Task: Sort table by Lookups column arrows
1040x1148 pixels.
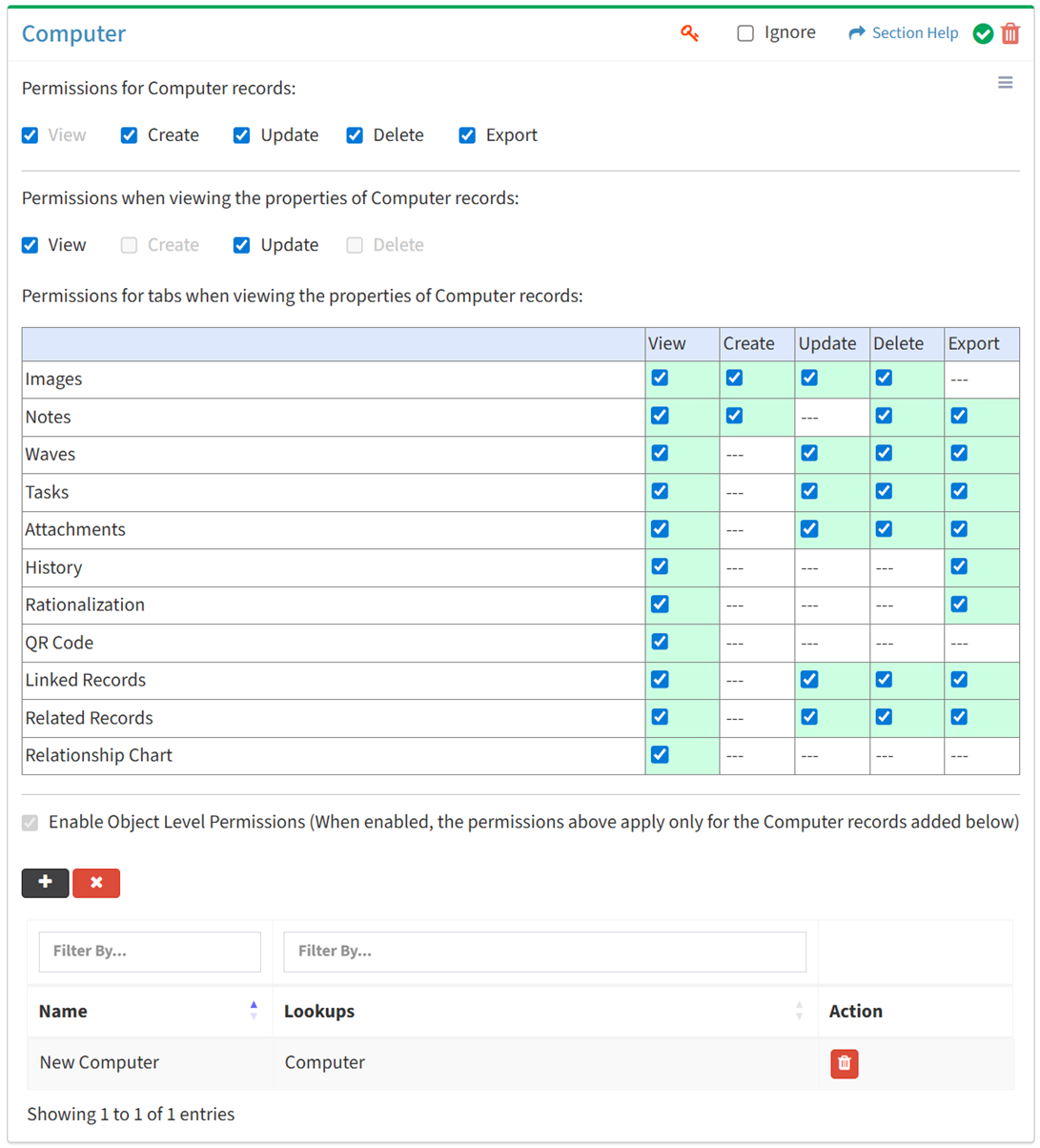Action: click(799, 1011)
